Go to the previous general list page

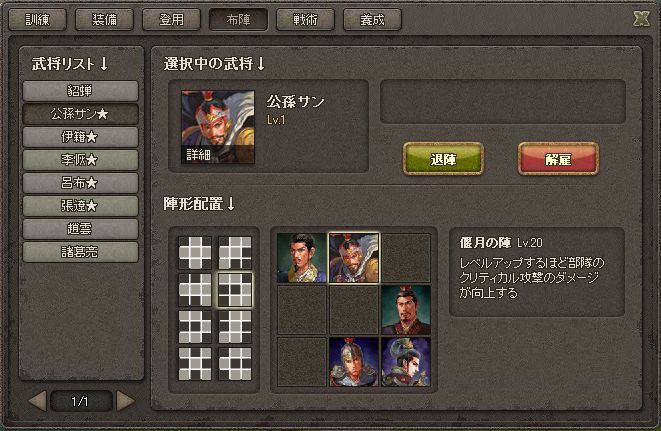click(38, 401)
